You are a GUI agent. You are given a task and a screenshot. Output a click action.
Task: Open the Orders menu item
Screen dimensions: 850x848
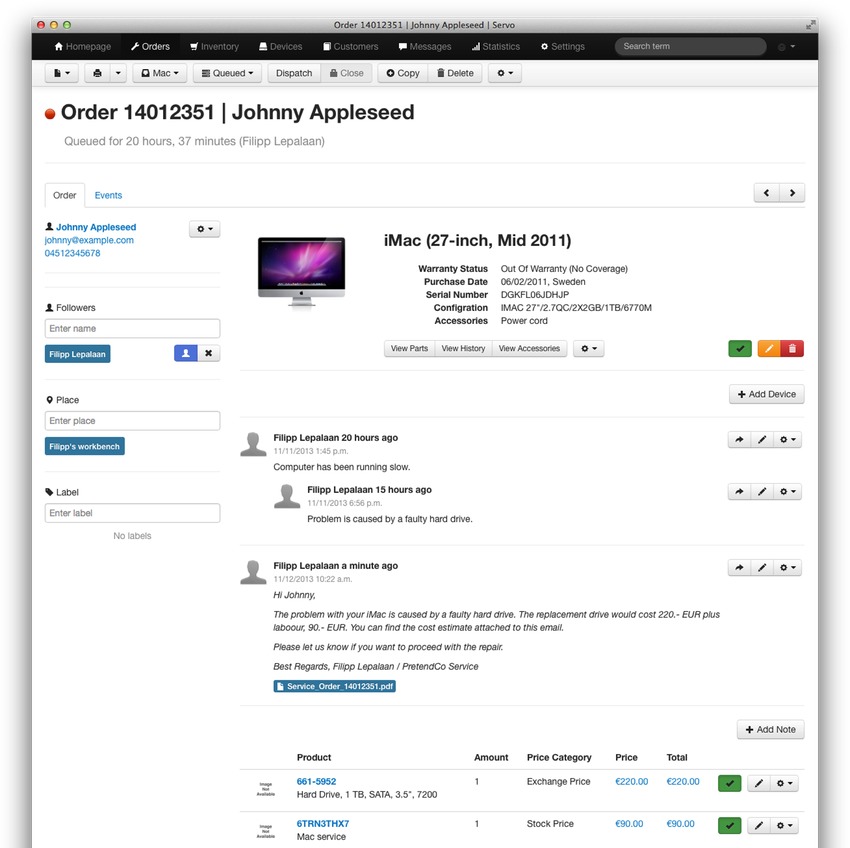pyautogui.click(x=150, y=47)
